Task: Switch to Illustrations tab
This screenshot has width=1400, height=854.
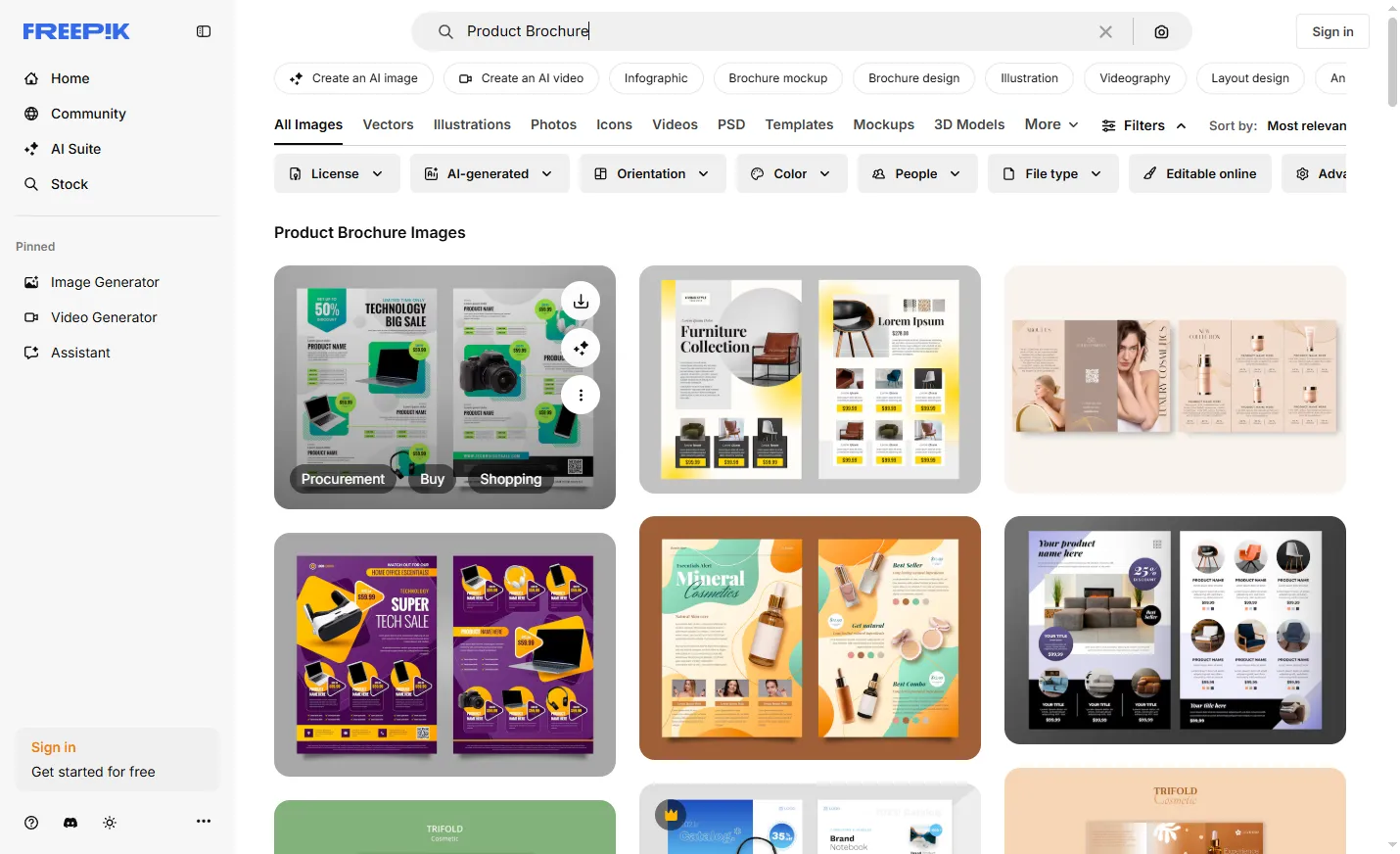Action: [472, 125]
